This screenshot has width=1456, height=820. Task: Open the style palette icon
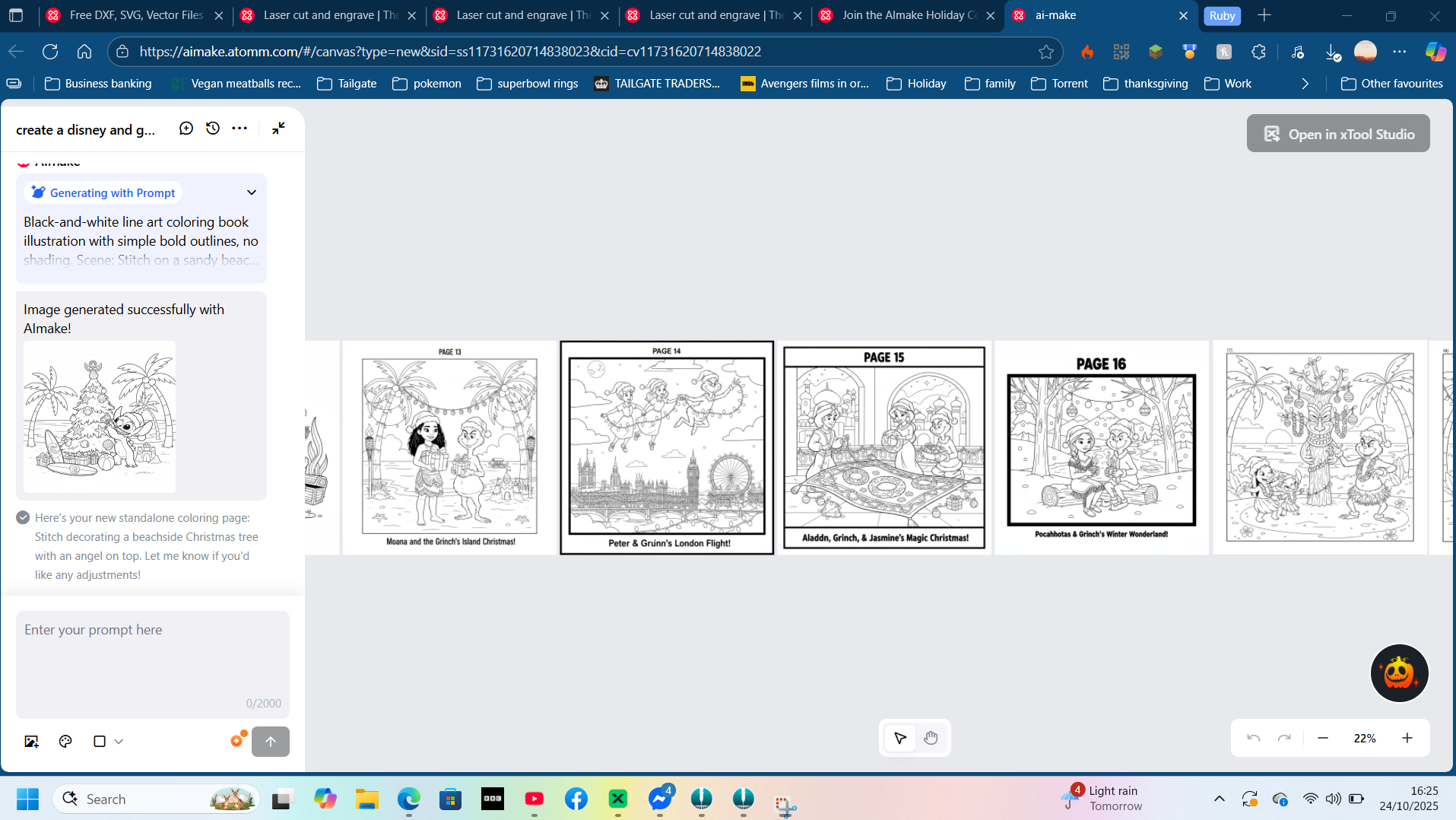click(65, 742)
